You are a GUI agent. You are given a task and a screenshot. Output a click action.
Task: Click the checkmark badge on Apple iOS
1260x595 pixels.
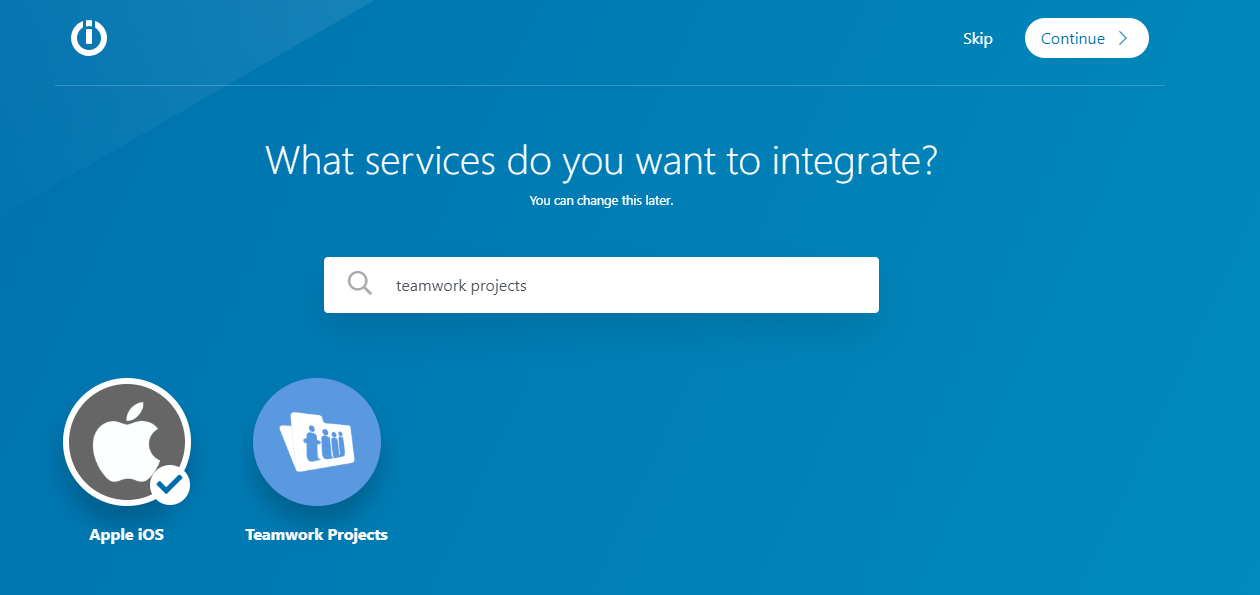(170, 484)
